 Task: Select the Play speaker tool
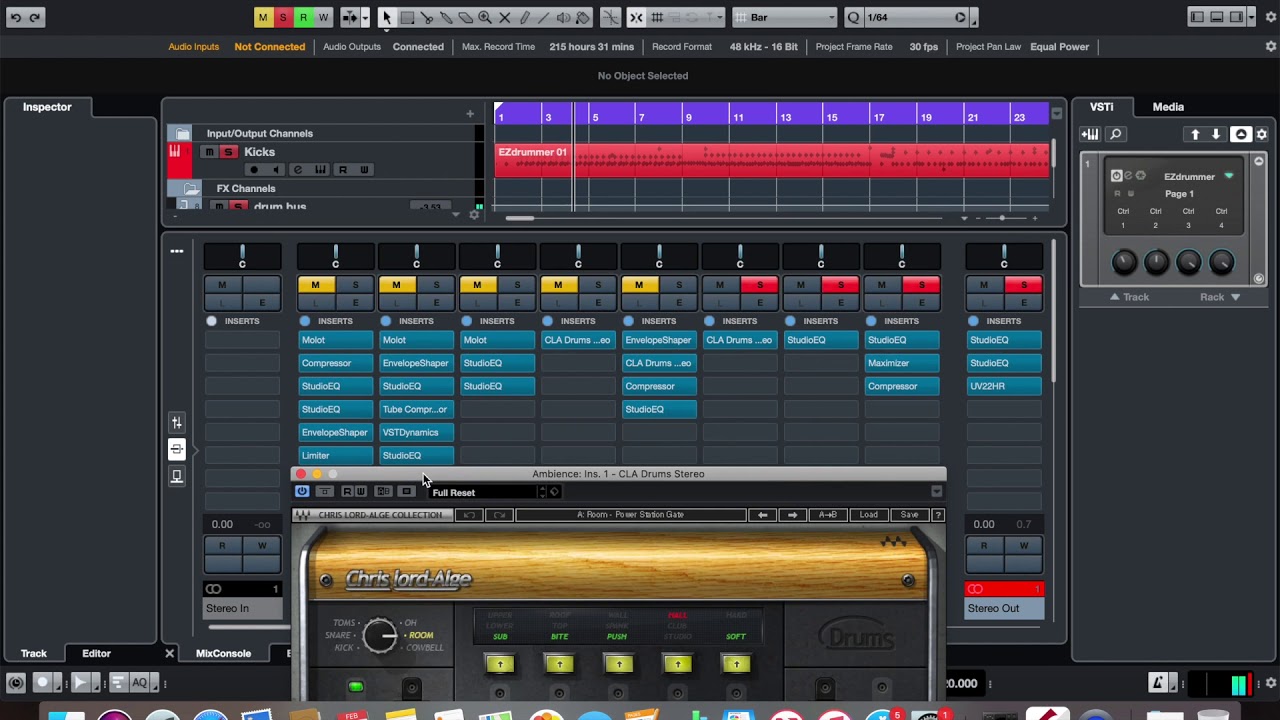[x=564, y=17]
